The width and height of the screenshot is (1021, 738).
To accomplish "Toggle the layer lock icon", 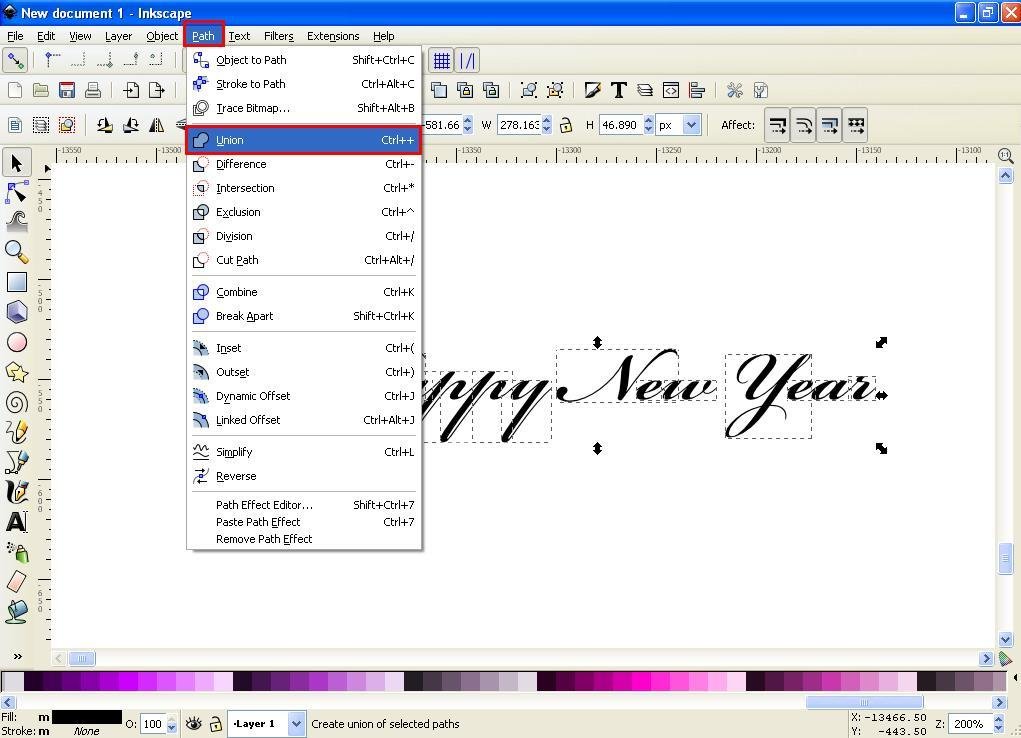I will (x=216, y=724).
